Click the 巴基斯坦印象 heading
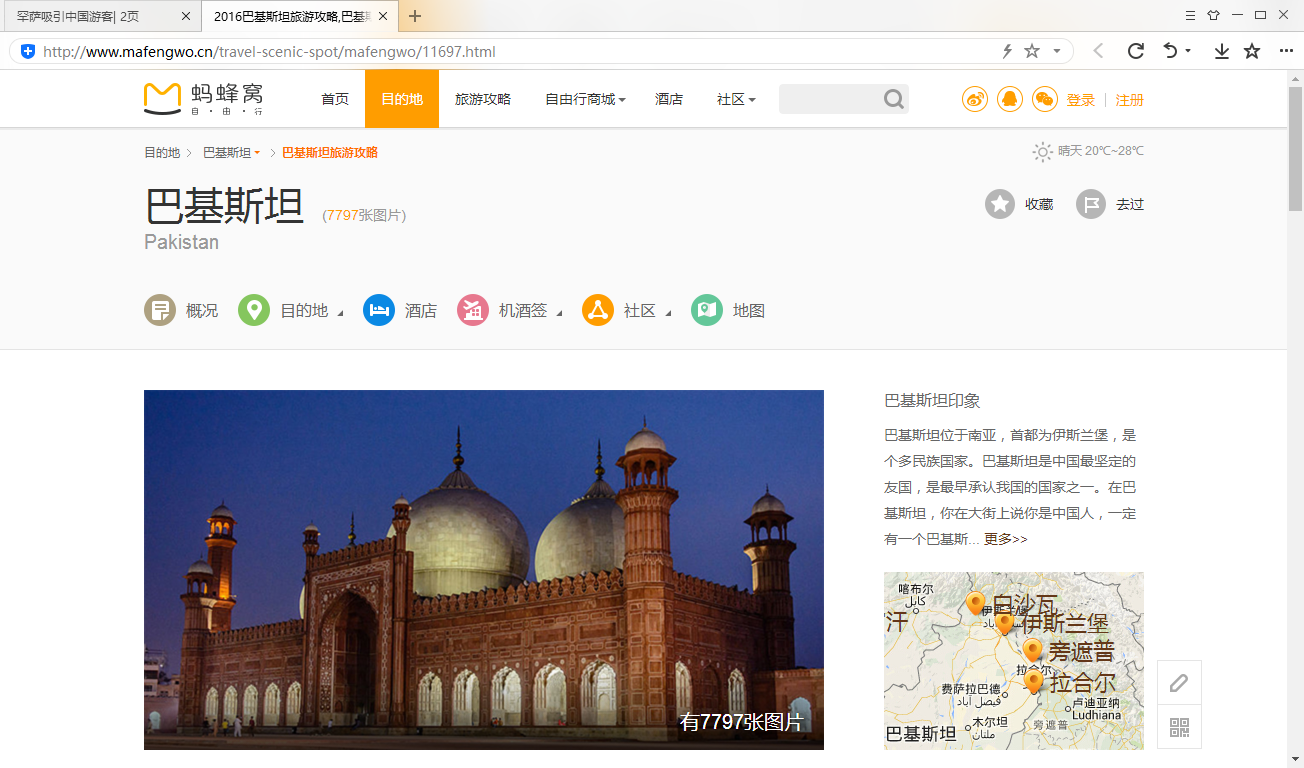This screenshot has width=1304, height=768. click(x=932, y=400)
